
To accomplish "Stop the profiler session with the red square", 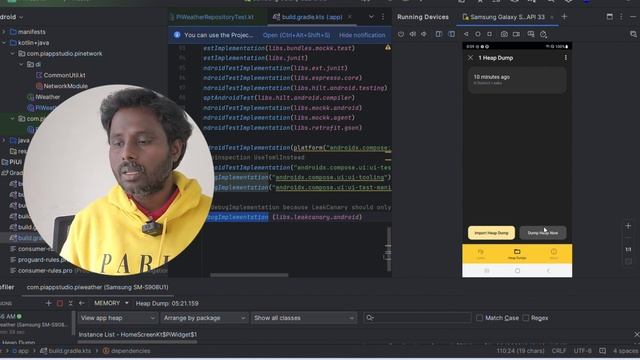I will point(60,303).
